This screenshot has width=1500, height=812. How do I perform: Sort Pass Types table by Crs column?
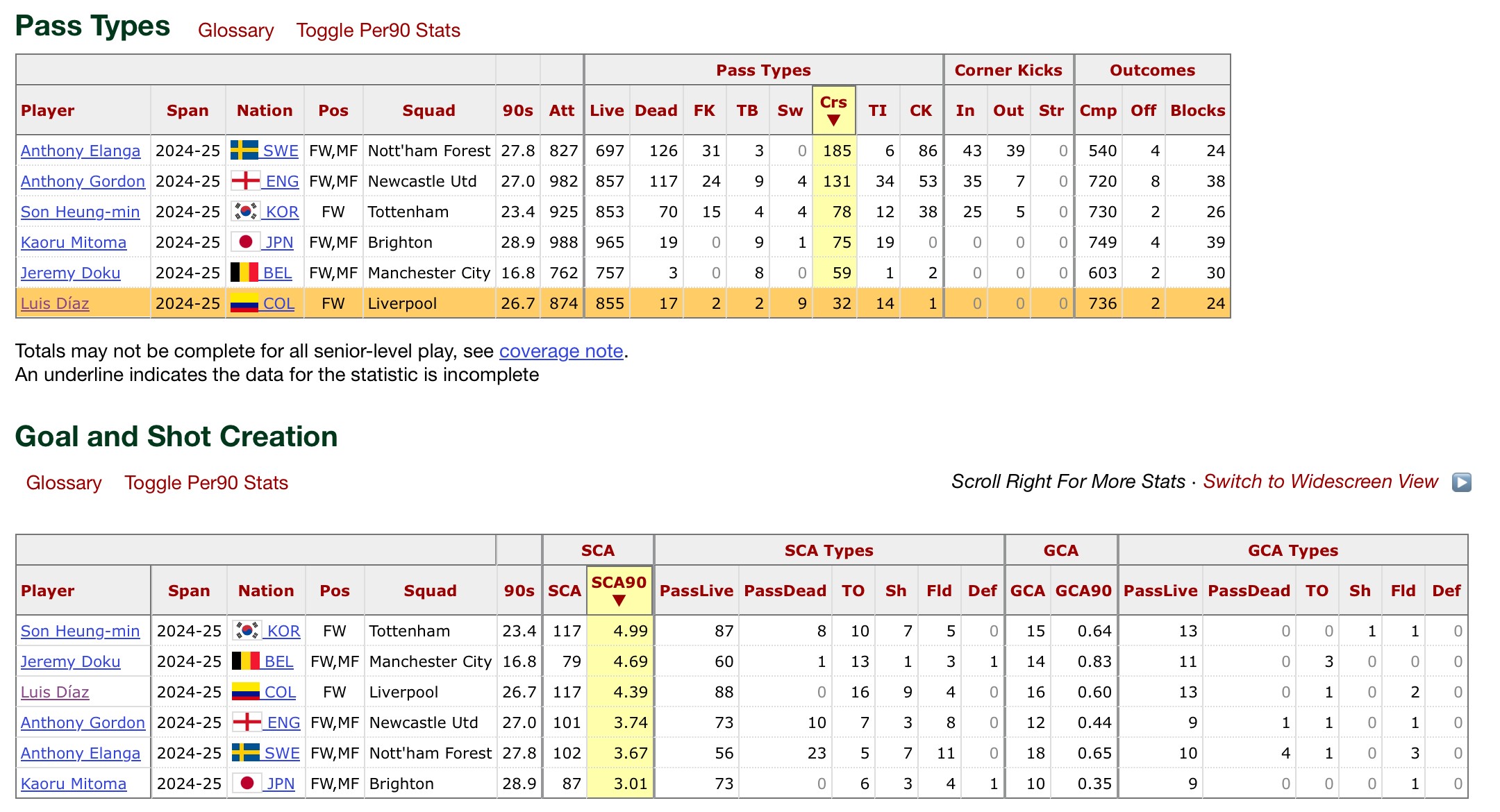833,110
